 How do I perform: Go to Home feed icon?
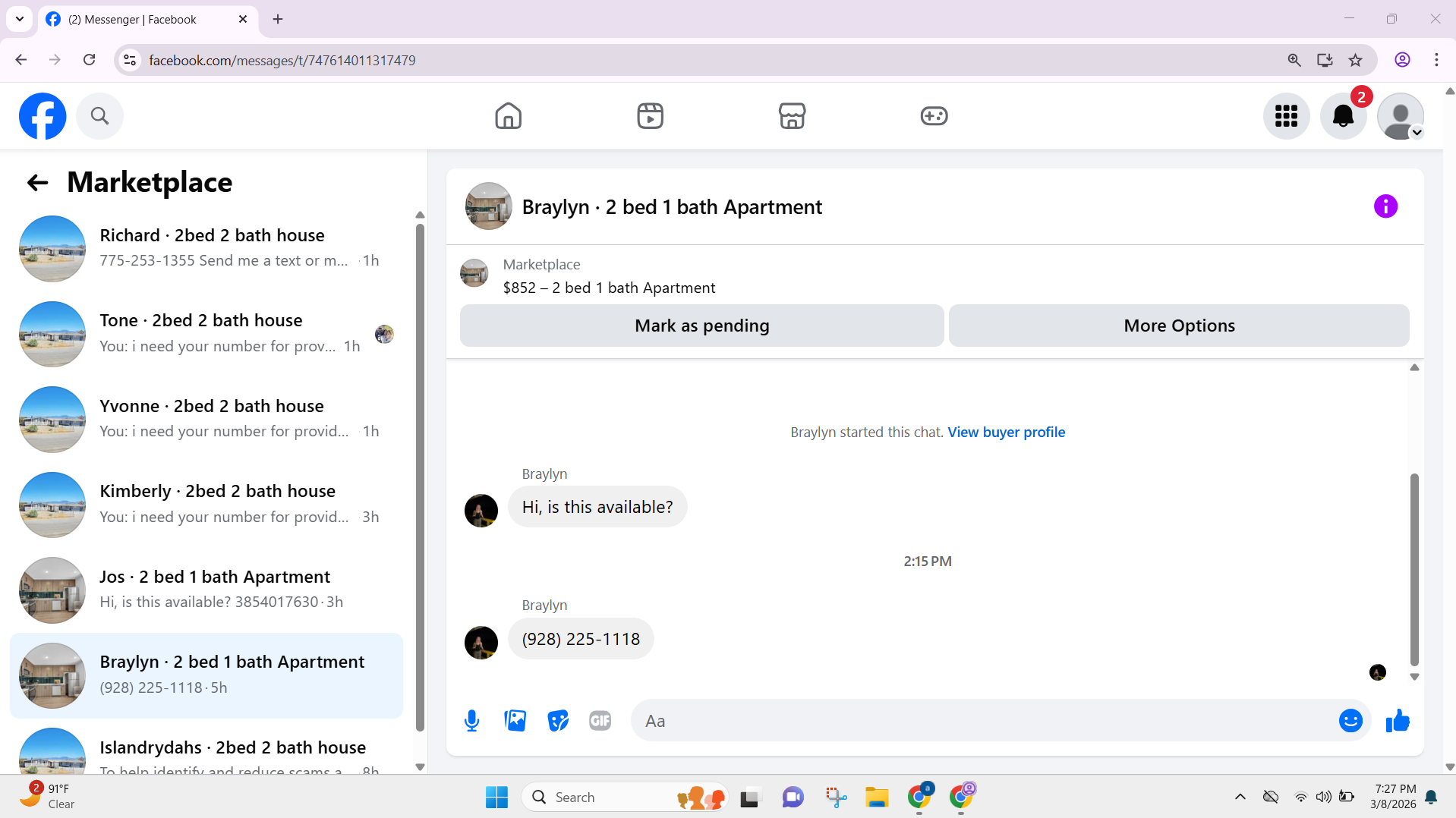coord(508,116)
